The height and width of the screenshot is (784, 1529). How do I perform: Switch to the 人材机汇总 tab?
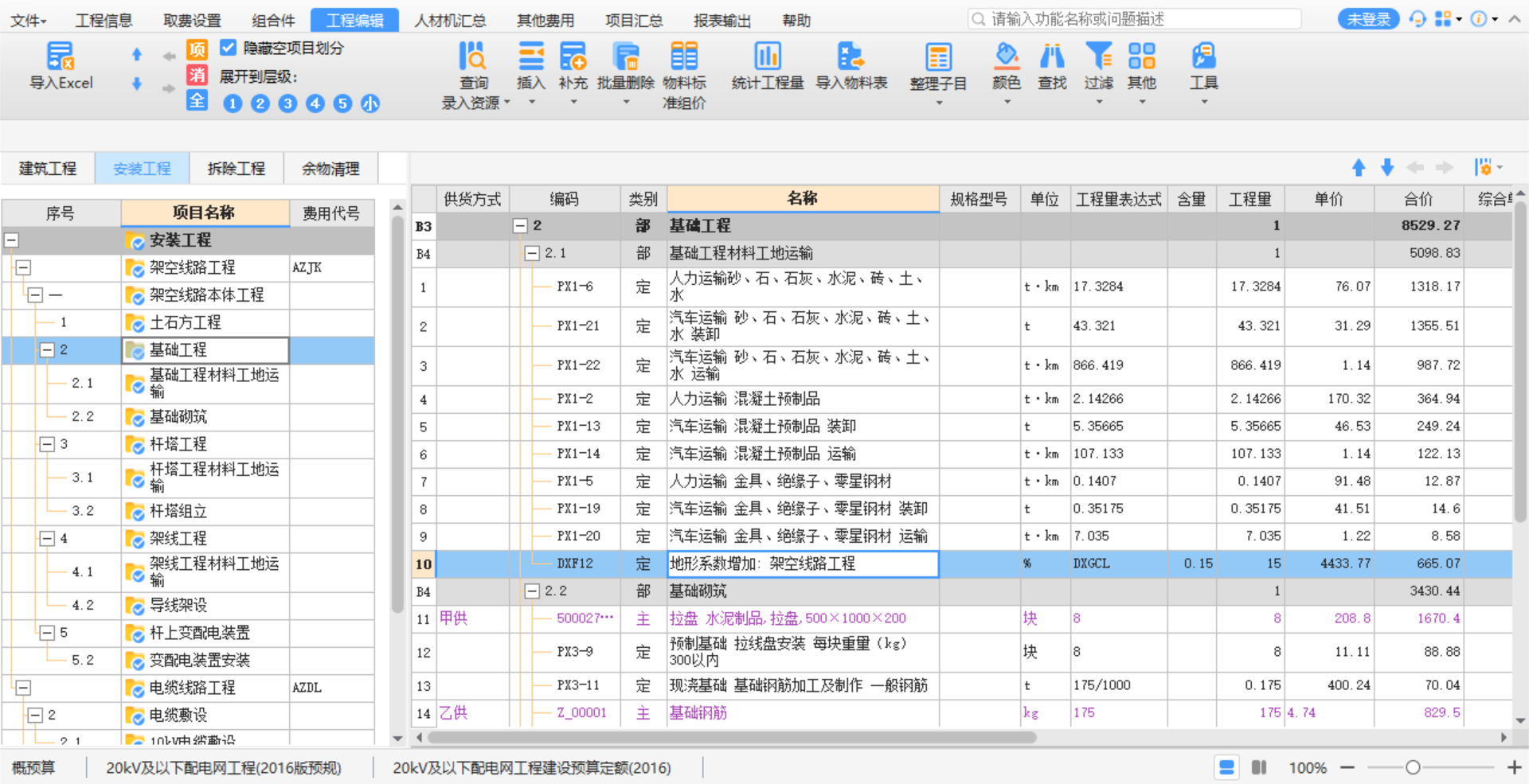tap(450, 20)
